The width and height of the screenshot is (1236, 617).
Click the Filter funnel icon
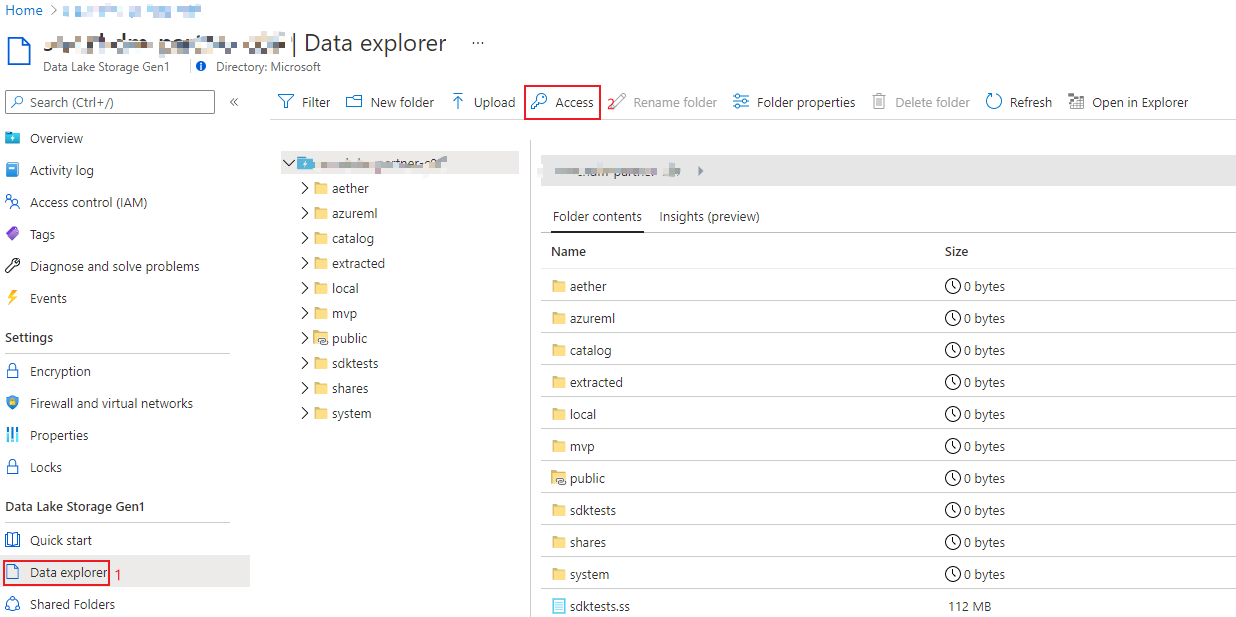tap(286, 102)
